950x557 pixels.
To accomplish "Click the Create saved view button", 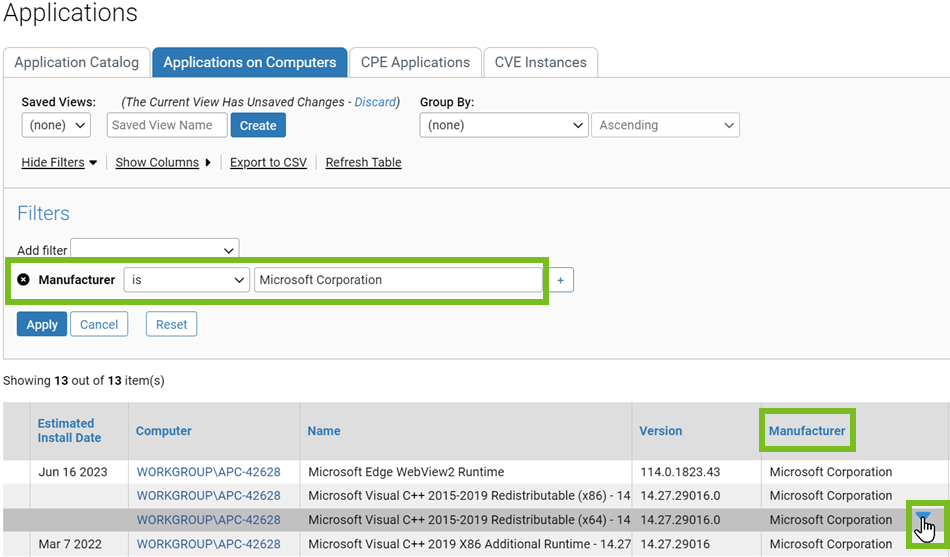I will [258, 125].
